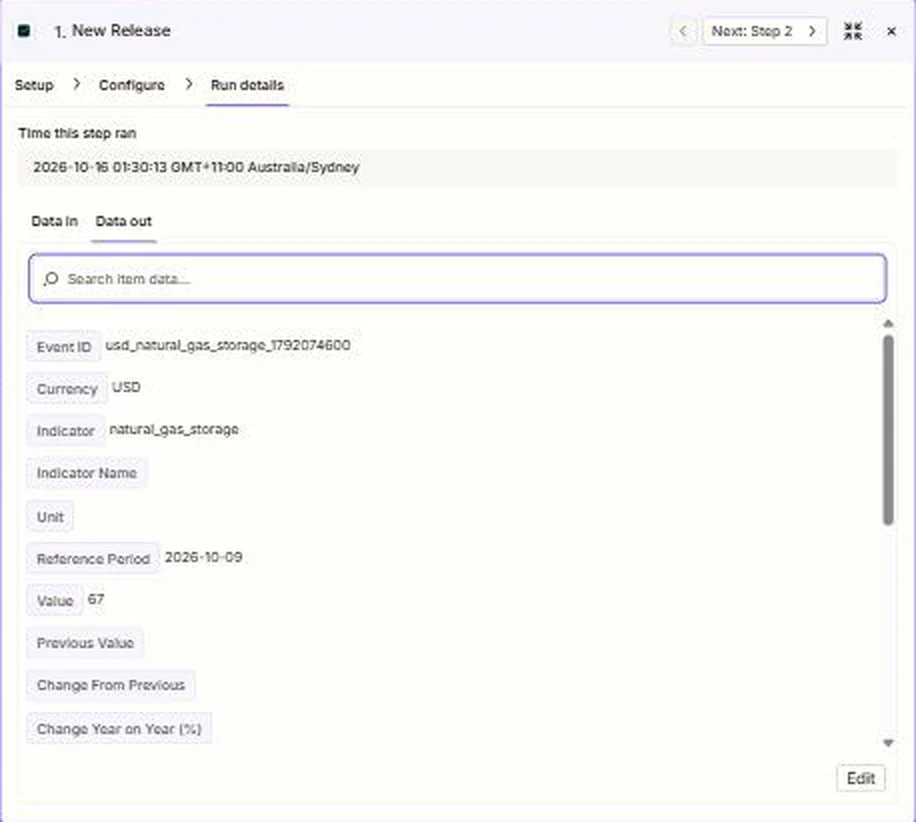
Task: Collapse the panel with shrink icon
Action: (x=853, y=31)
